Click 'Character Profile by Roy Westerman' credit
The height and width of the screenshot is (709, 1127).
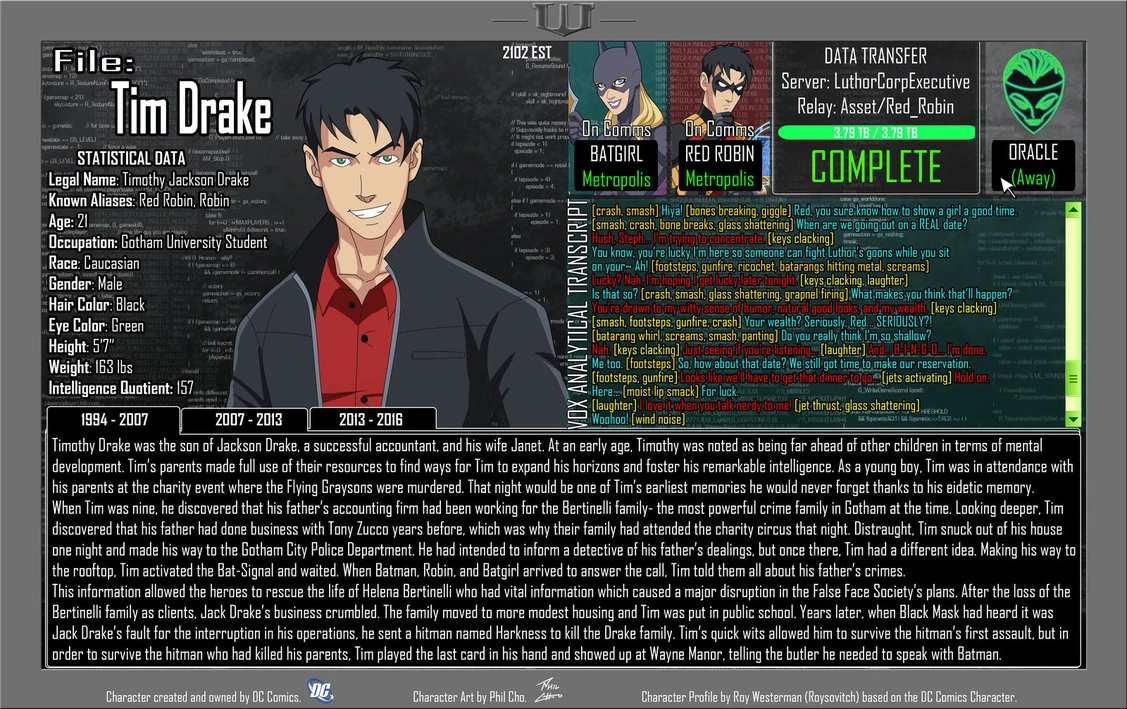829,697
